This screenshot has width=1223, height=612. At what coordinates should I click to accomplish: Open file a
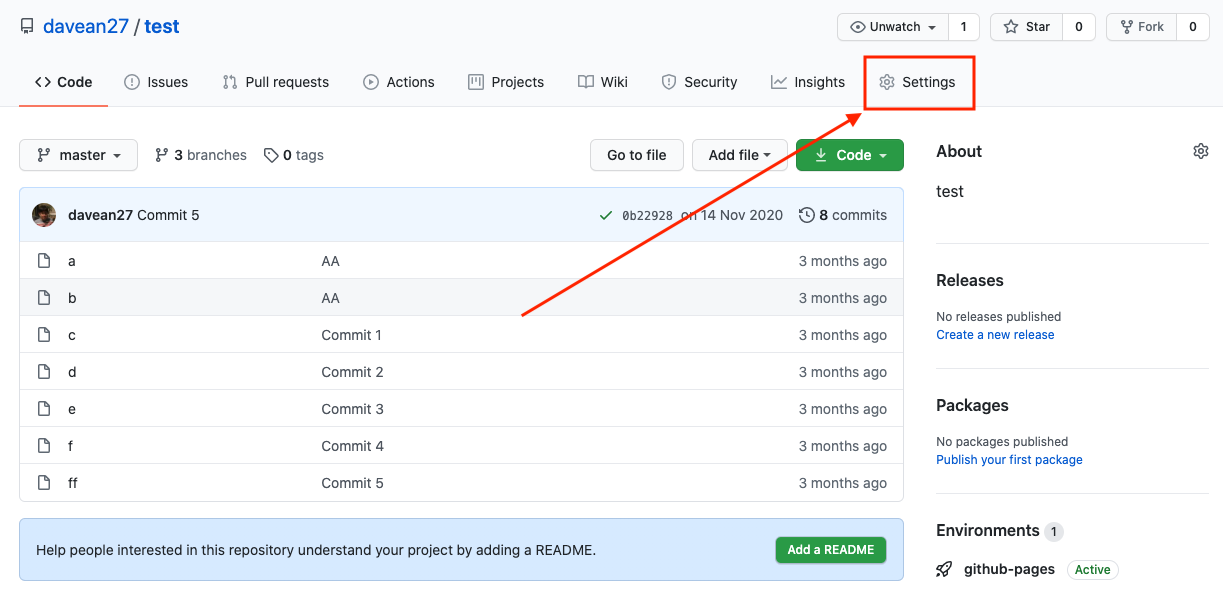(72, 261)
